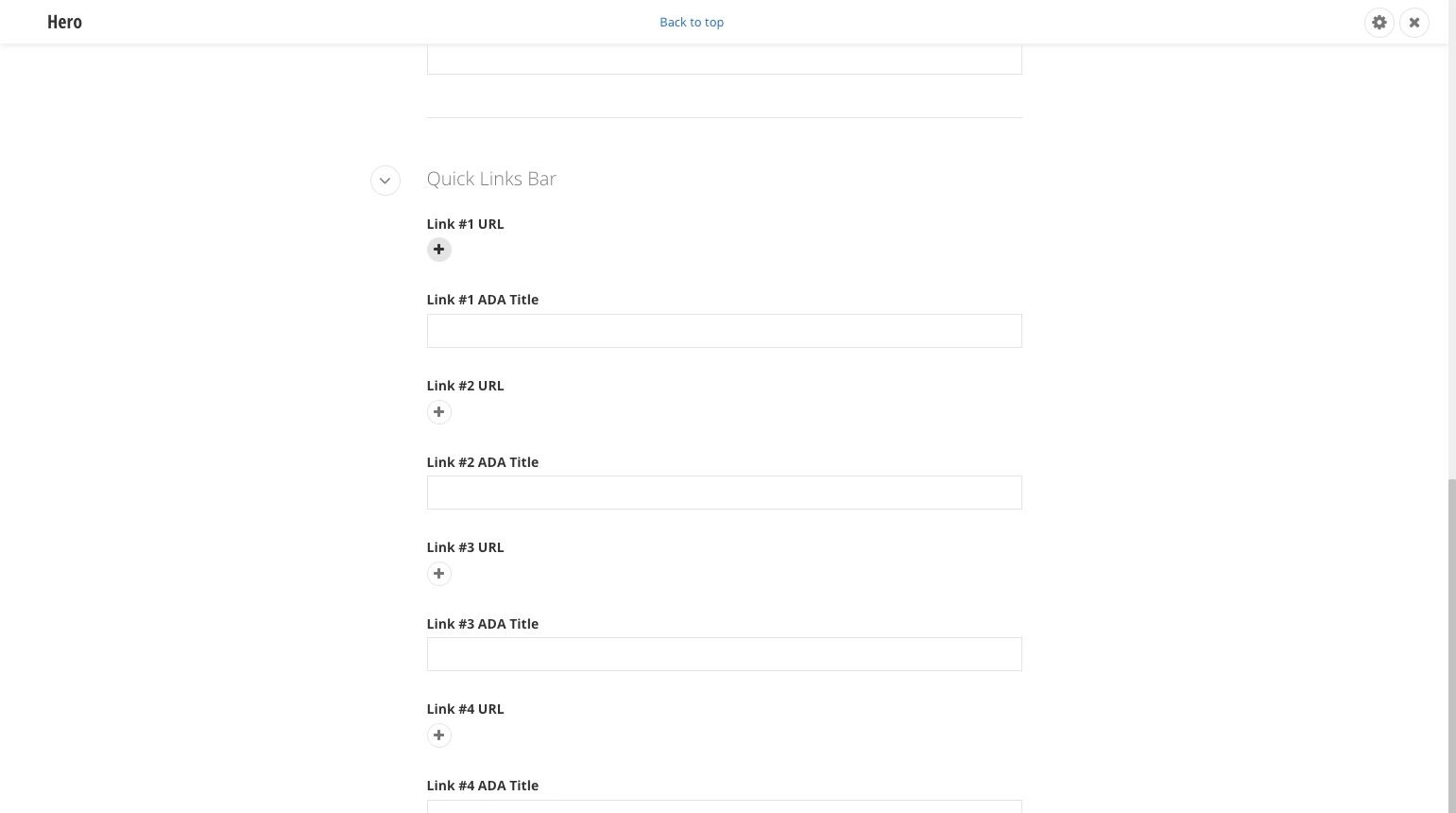
Task: Add a URL for Link #2
Action: pyautogui.click(x=438, y=412)
